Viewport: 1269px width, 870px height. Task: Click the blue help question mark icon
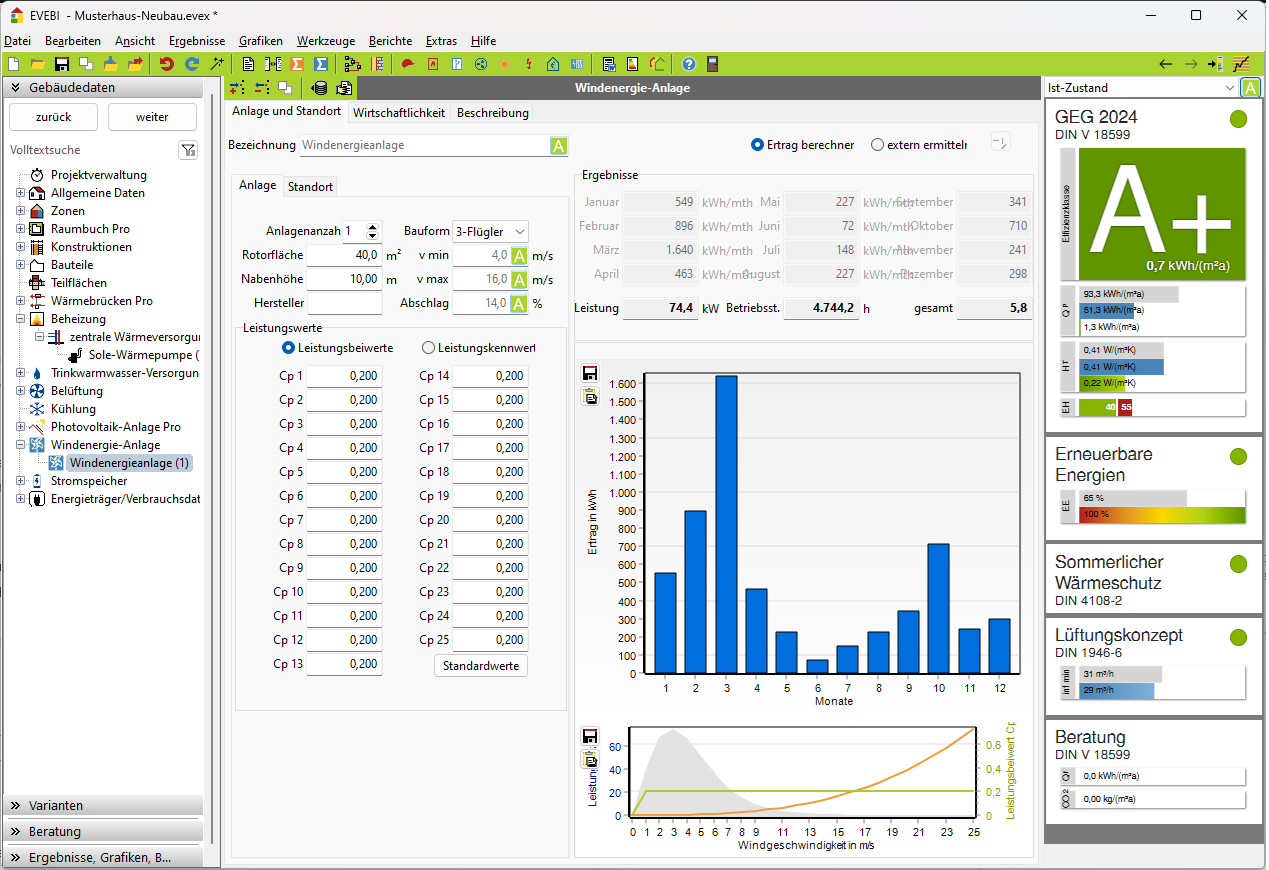689,64
